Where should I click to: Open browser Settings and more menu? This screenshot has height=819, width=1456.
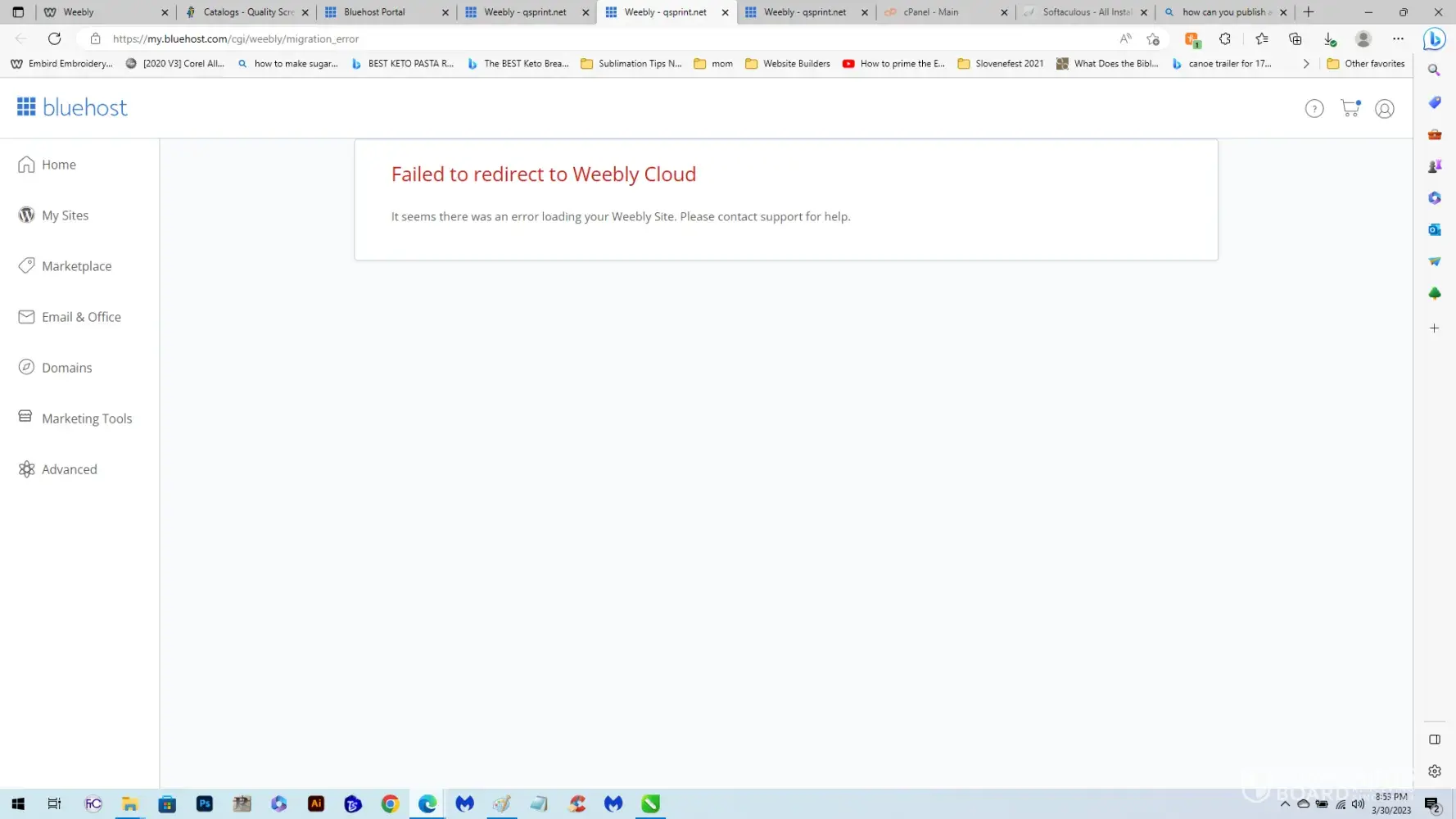click(1398, 38)
